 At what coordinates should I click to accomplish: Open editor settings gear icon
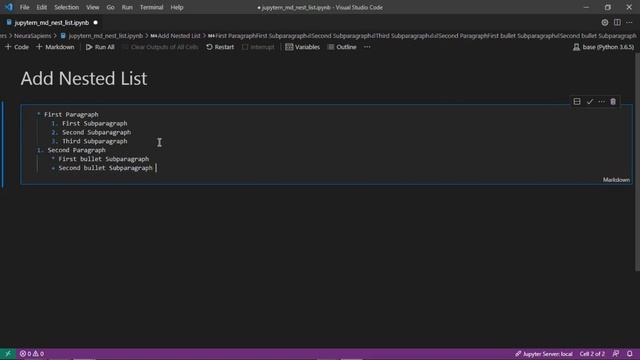tap(604, 23)
